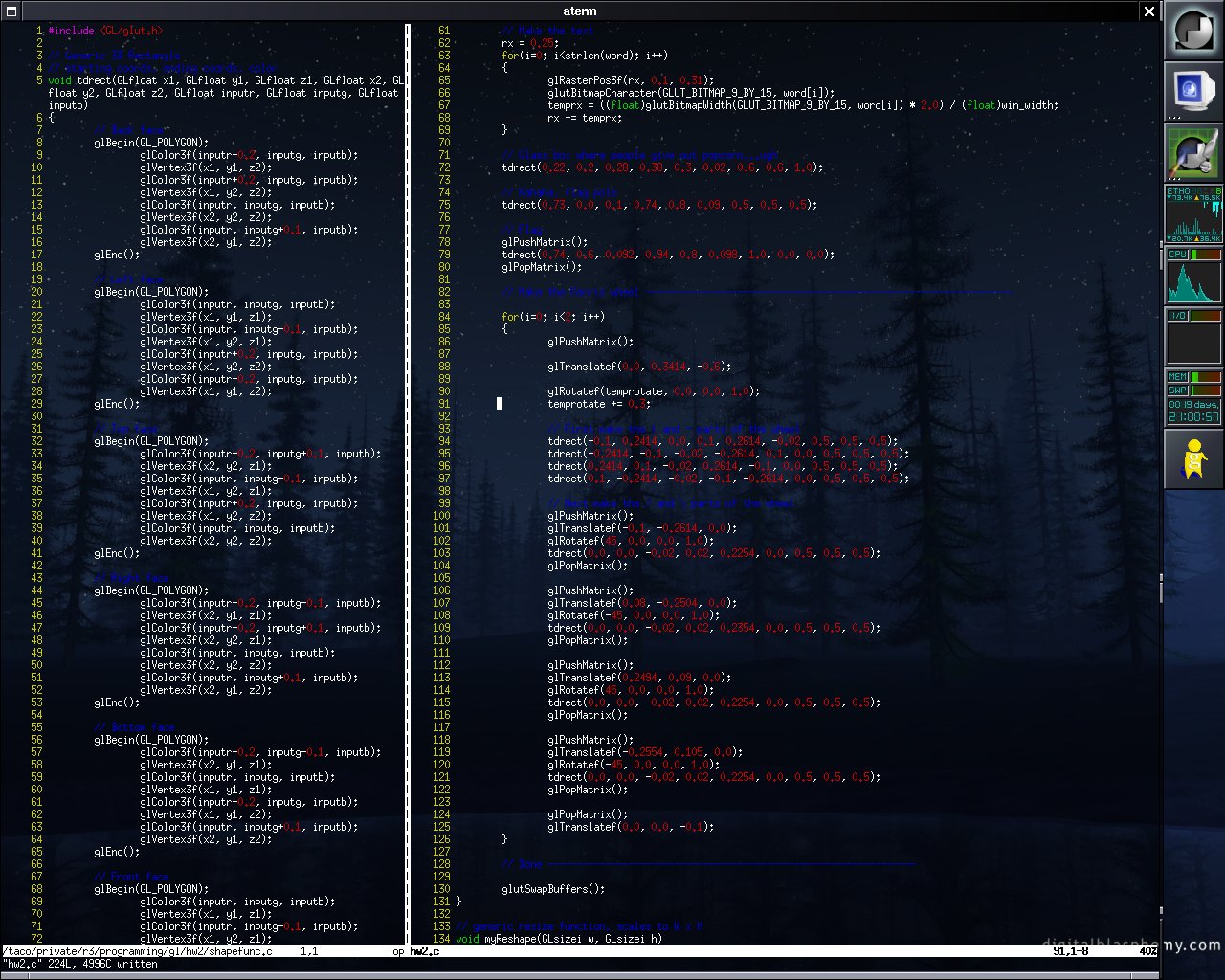Click the glTranslatef call on line 88

[639, 367]
